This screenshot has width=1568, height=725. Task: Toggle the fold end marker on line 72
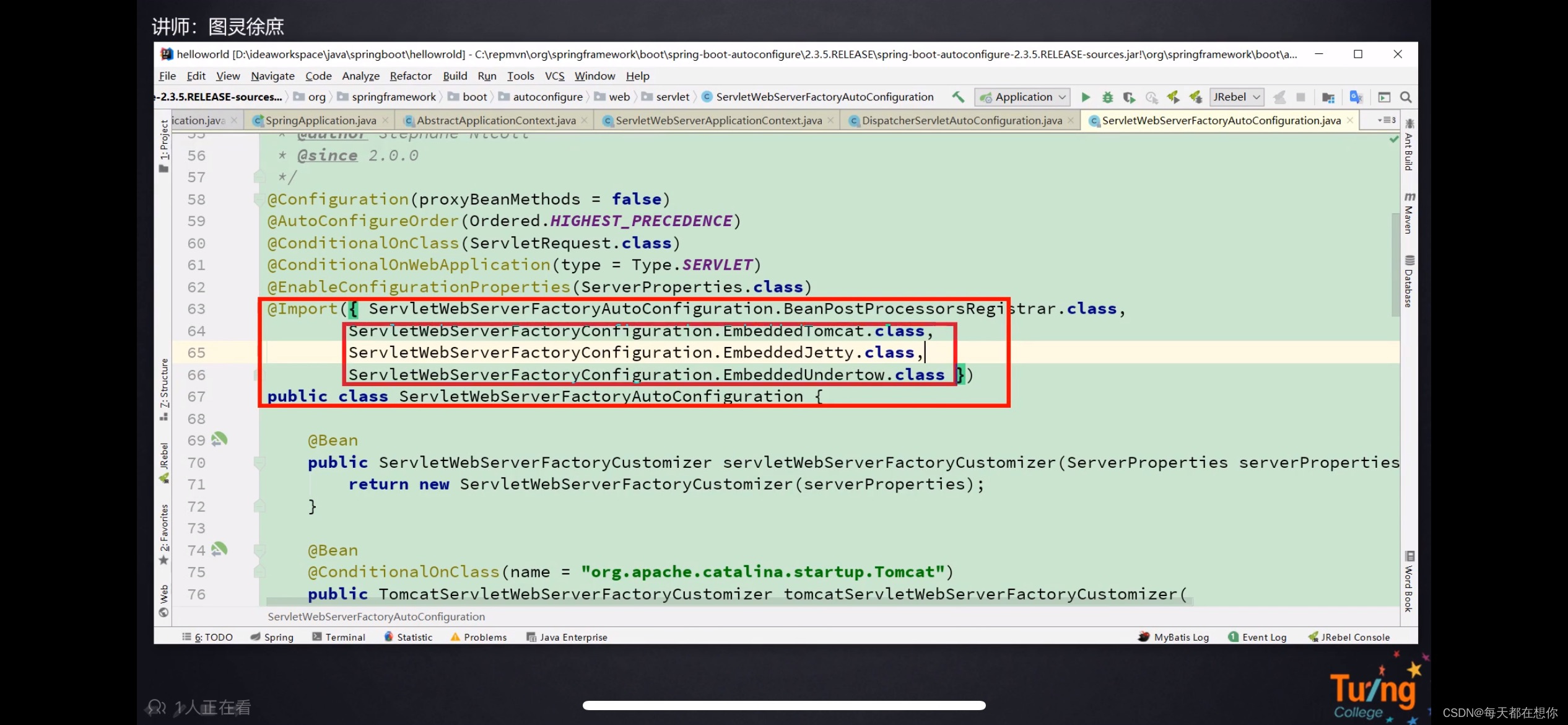(259, 506)
